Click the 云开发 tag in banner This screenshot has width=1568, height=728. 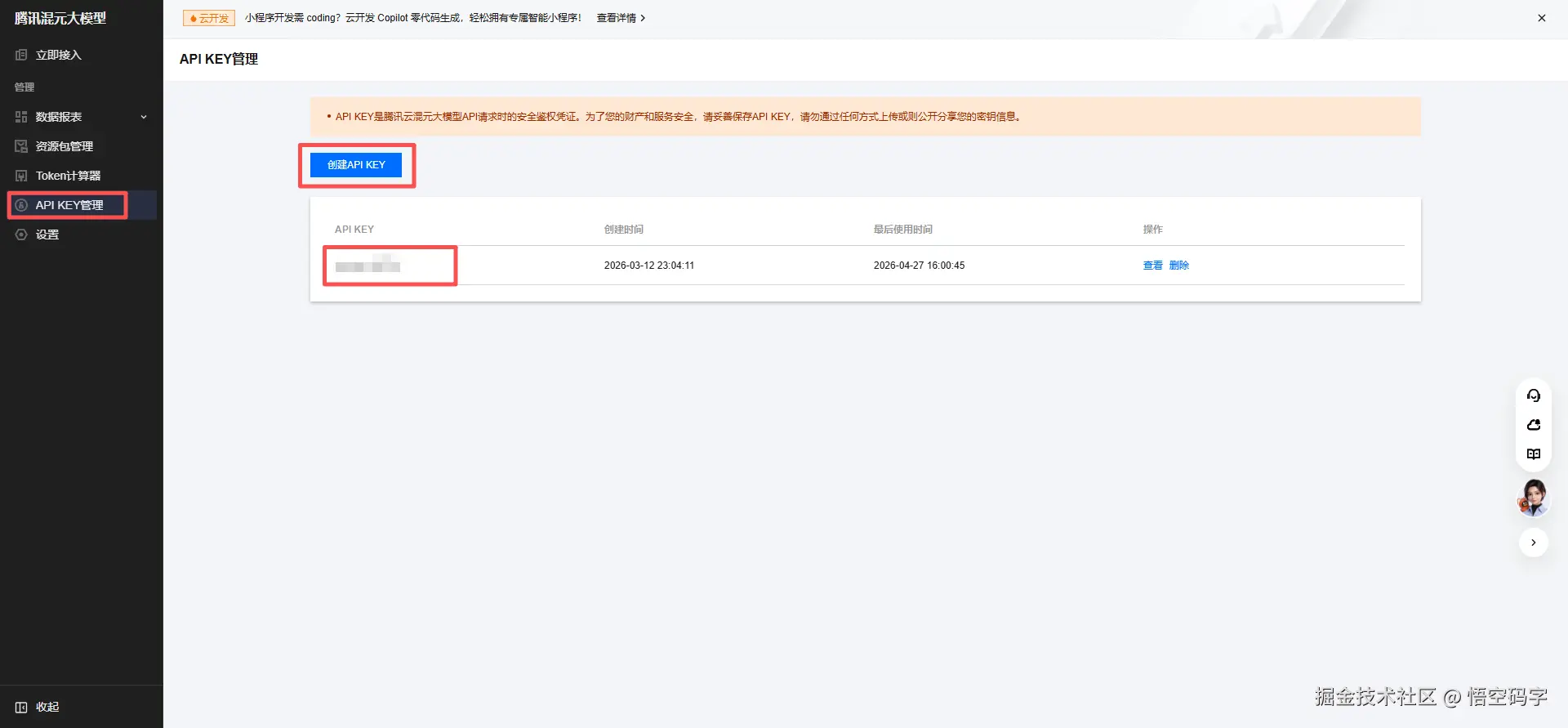pyautogui.click(x=209, y=18)
